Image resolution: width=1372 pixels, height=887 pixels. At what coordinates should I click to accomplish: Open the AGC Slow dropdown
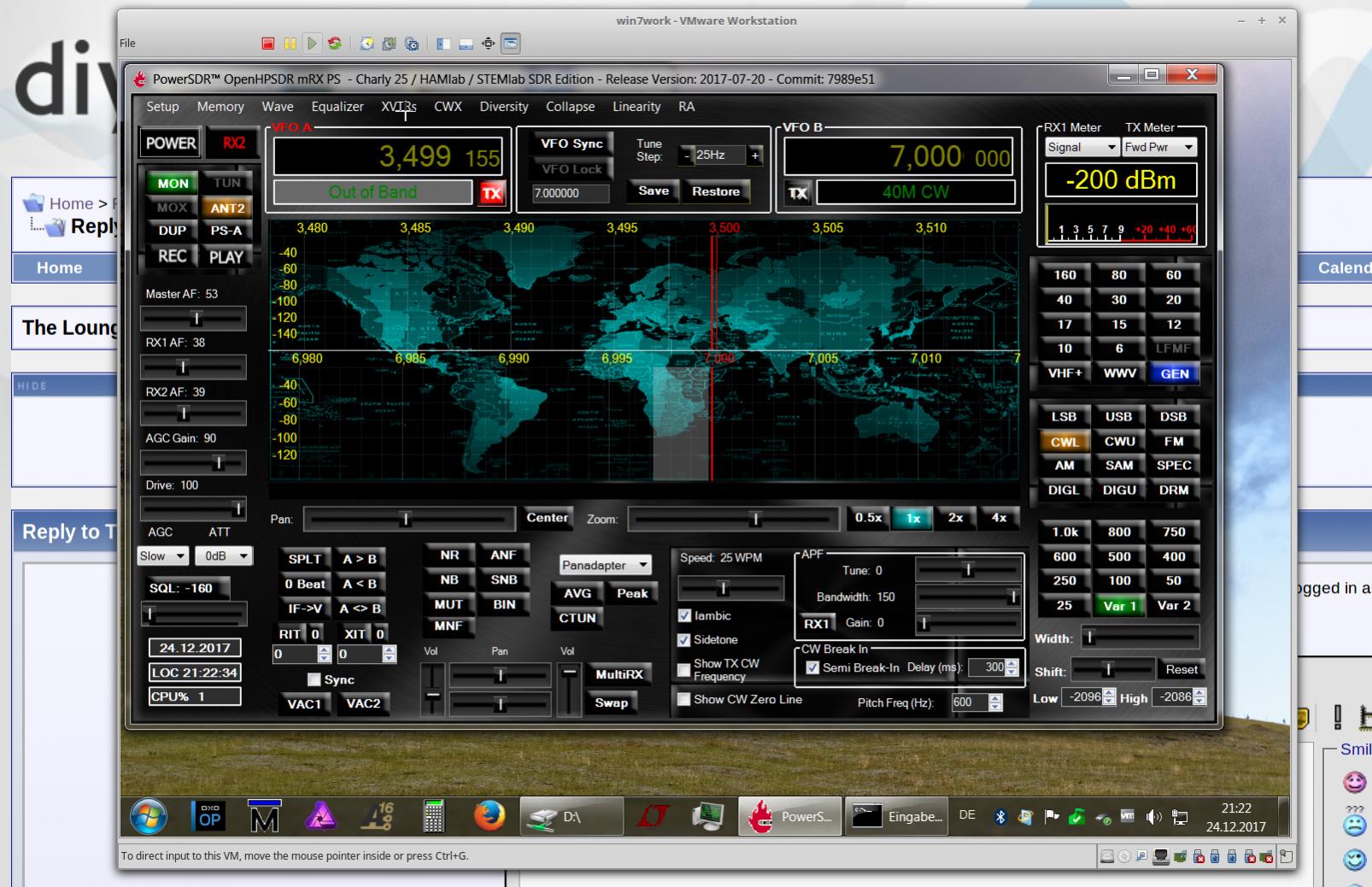[x=162, y=555]
